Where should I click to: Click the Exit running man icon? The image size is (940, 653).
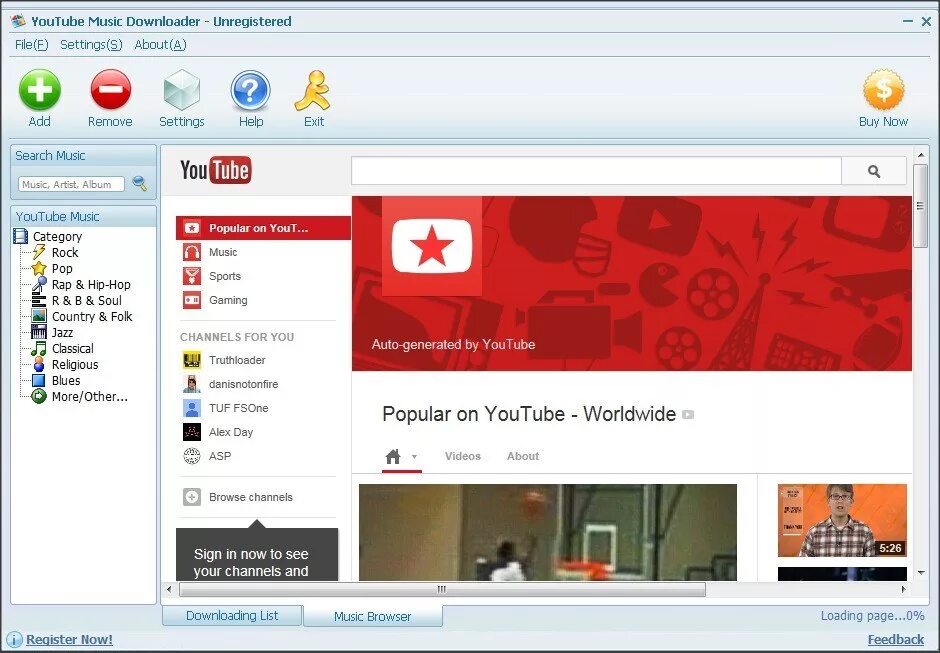click(312, 91)
